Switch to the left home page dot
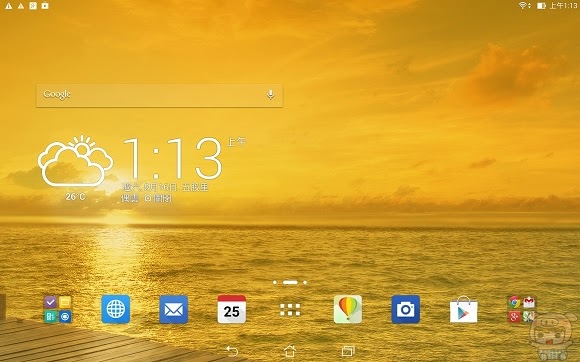Image resolution: width=580 pixels, height=362 pixels. point(275,282)
